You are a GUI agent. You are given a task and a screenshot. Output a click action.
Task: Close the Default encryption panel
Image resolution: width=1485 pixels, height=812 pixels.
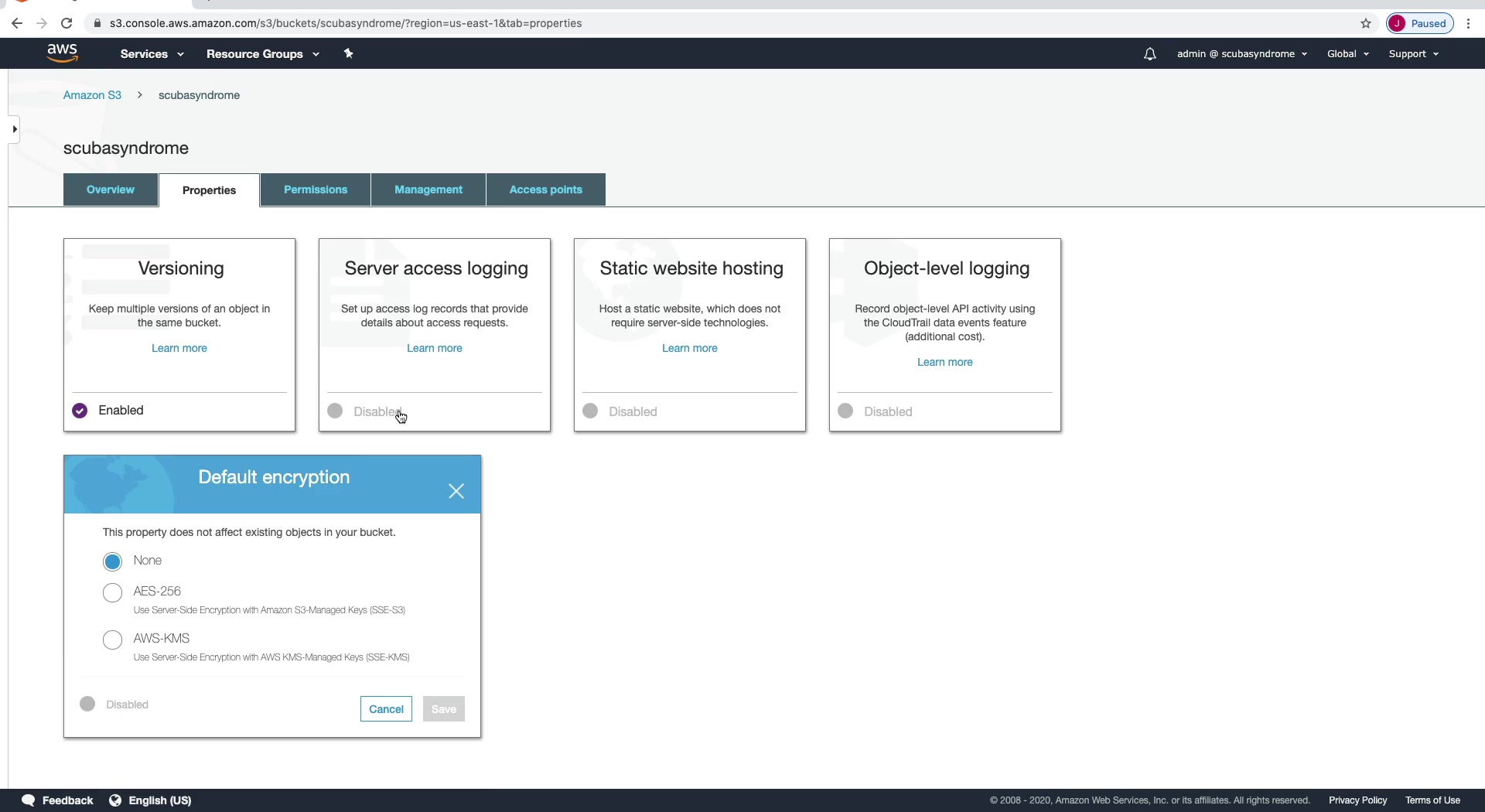456,491
